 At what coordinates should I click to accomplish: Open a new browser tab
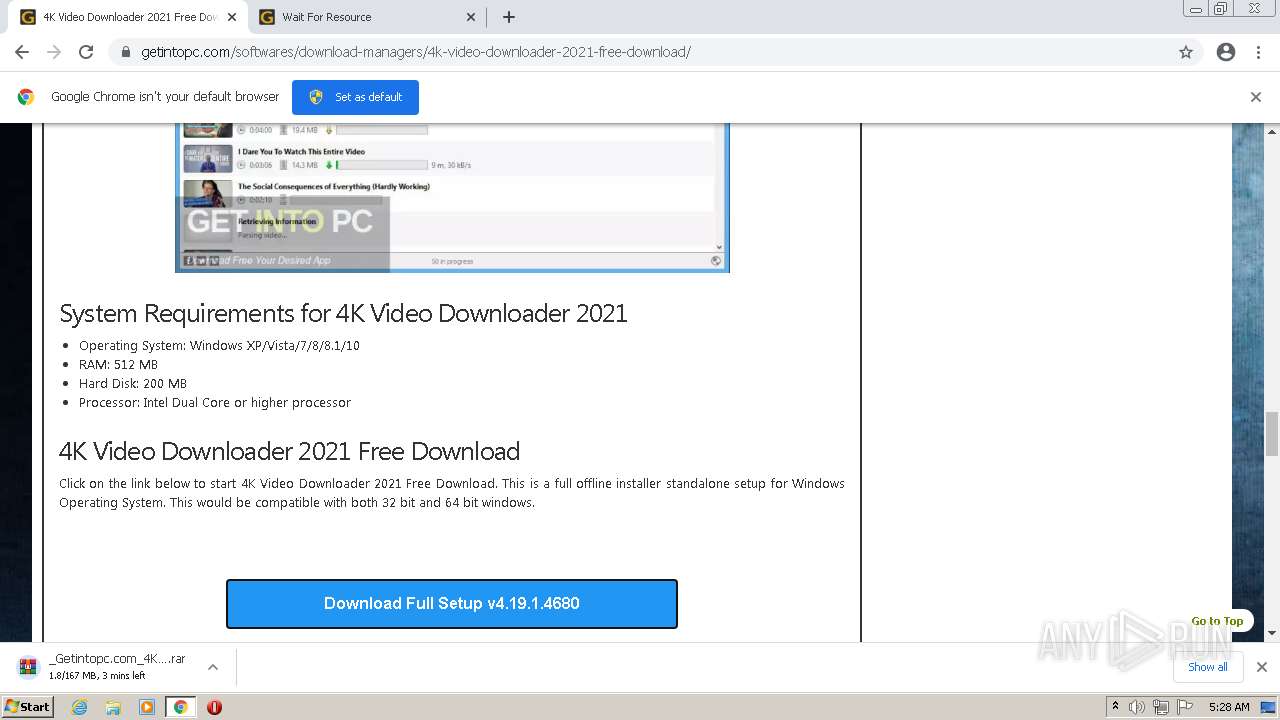click(509, 17)
